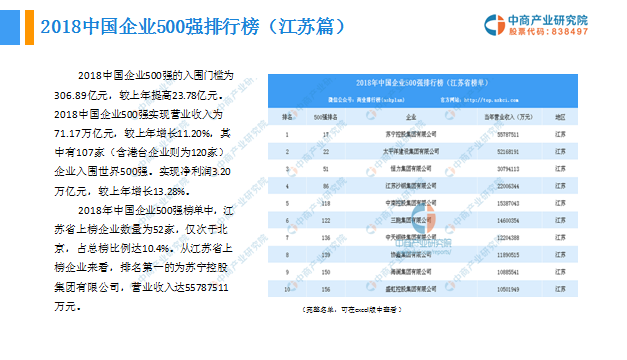Click revenue value 30794113 in row three

coord(508,169)
